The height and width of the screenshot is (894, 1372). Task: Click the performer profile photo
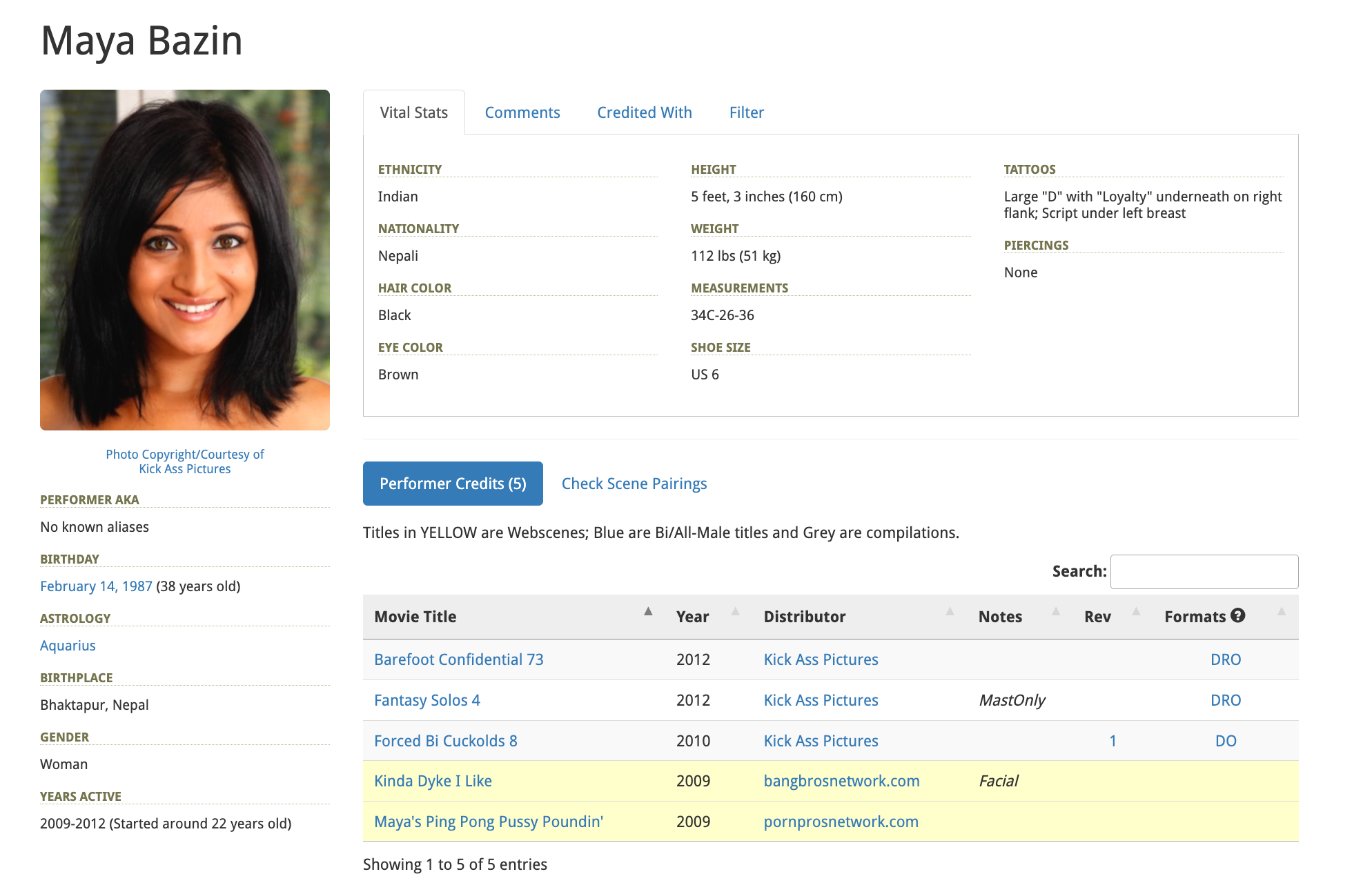click(185, 260)
